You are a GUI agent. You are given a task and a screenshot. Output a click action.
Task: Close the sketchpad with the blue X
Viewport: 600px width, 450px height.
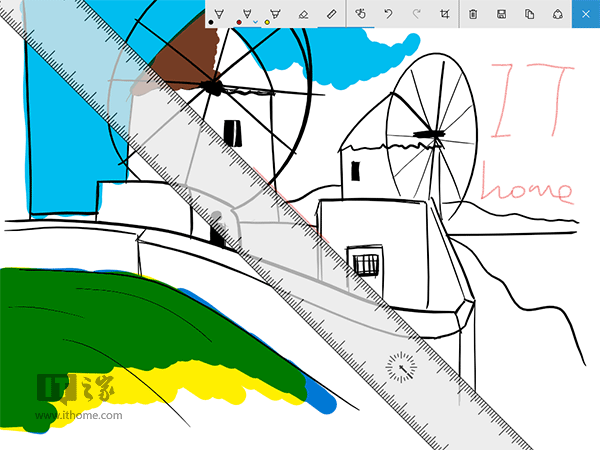click(x=586, y=14)
